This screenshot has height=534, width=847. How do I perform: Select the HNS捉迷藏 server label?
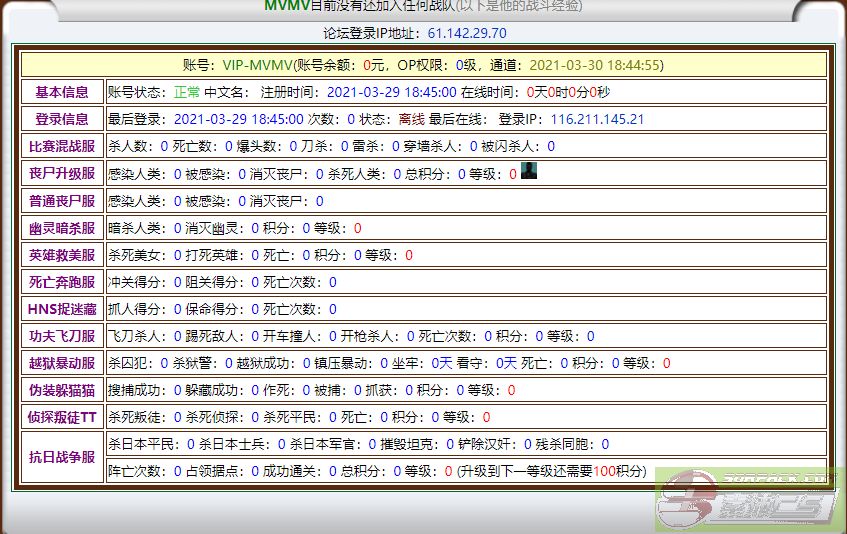click(62, 309)
